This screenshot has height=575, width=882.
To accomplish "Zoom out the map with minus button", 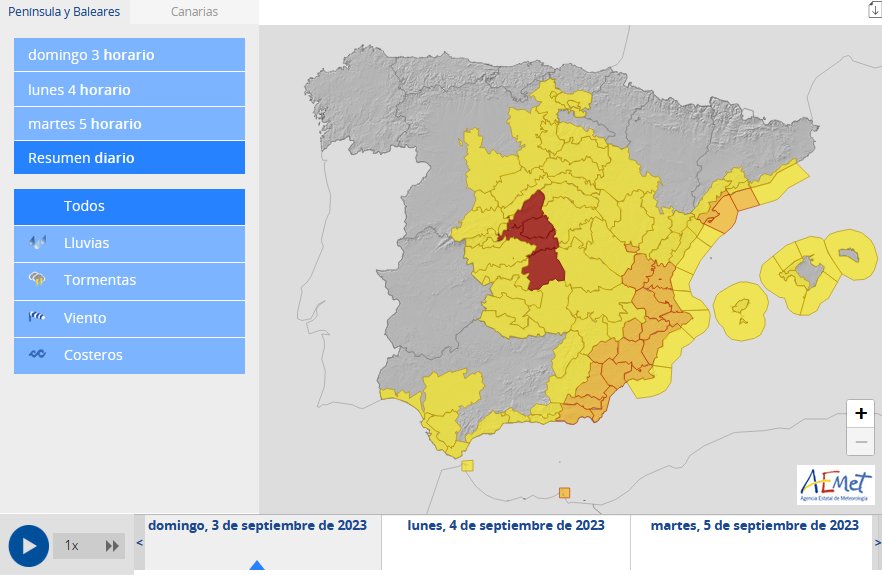I will coord(860,442).
